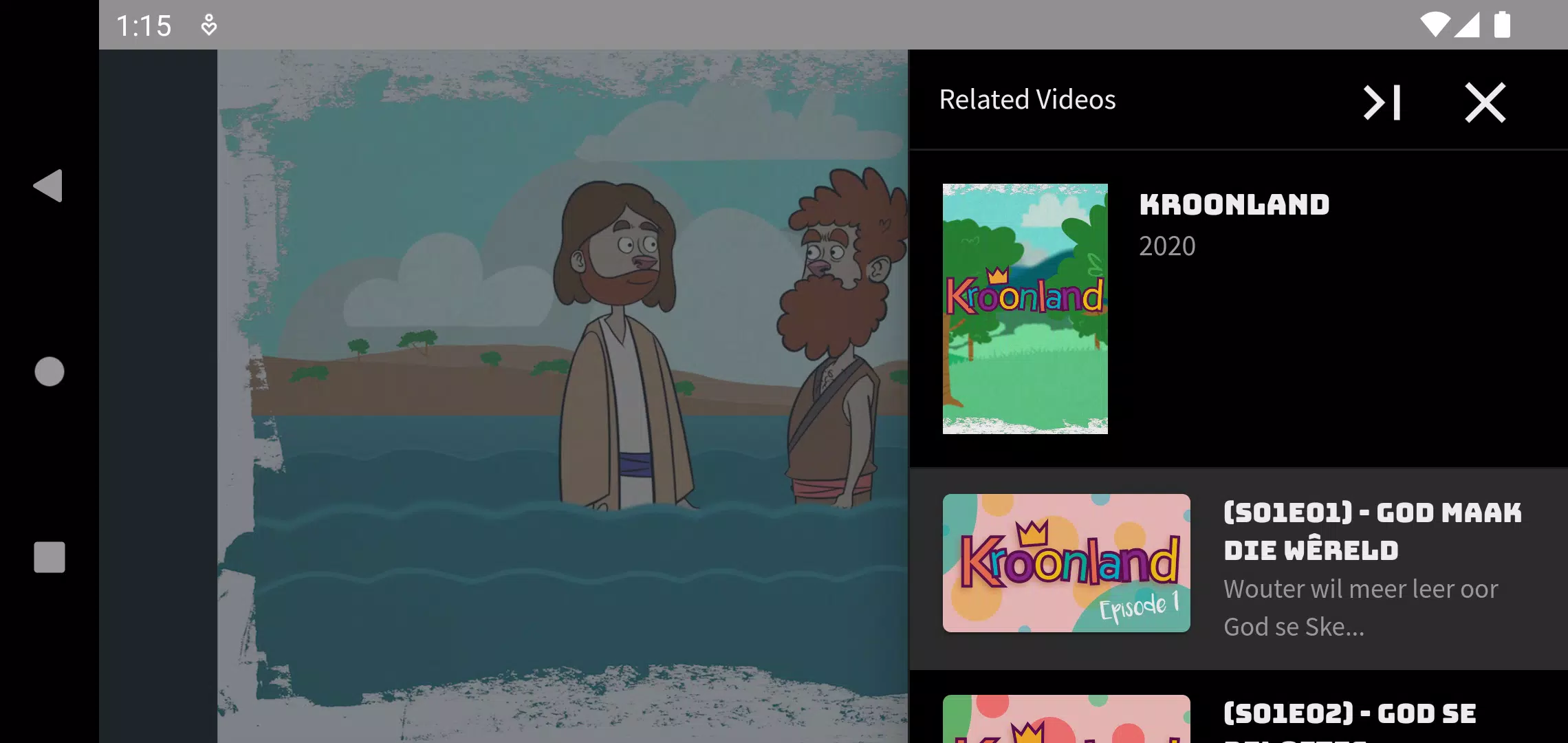Check the cellular signal icon

[1466, 25]
